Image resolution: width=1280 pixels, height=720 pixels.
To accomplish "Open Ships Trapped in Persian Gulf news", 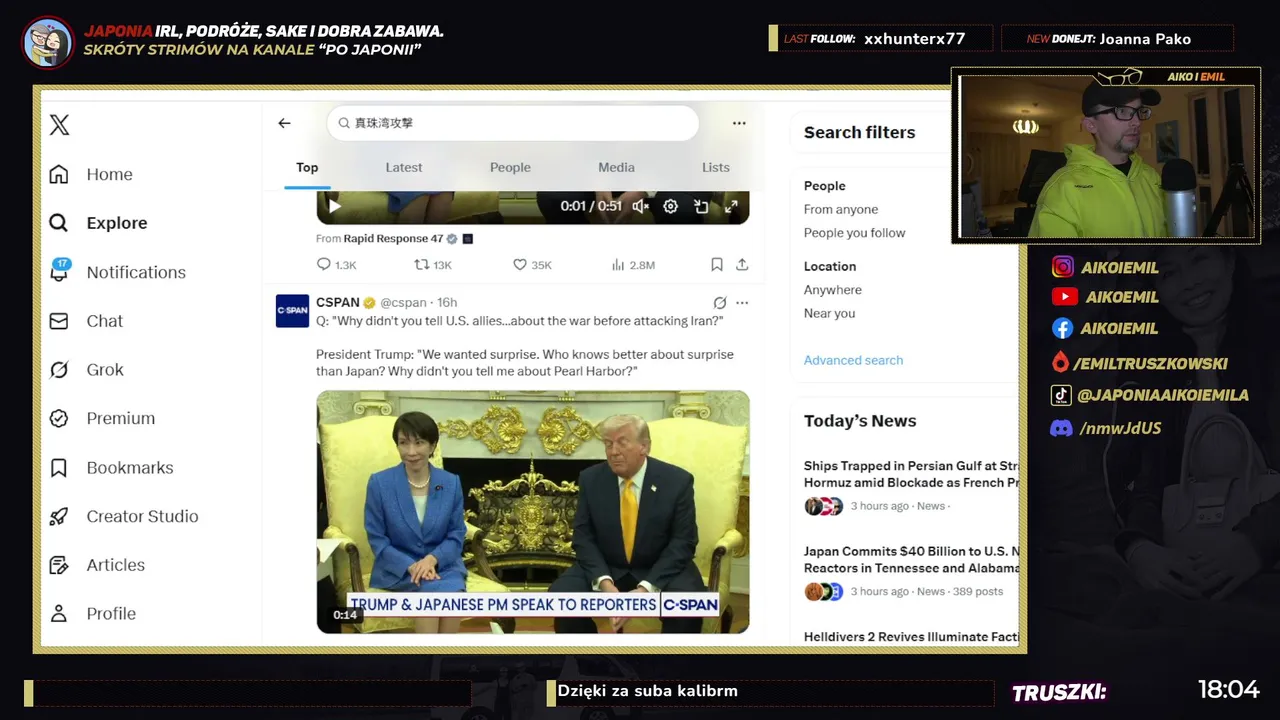I will tap(911, 474).
